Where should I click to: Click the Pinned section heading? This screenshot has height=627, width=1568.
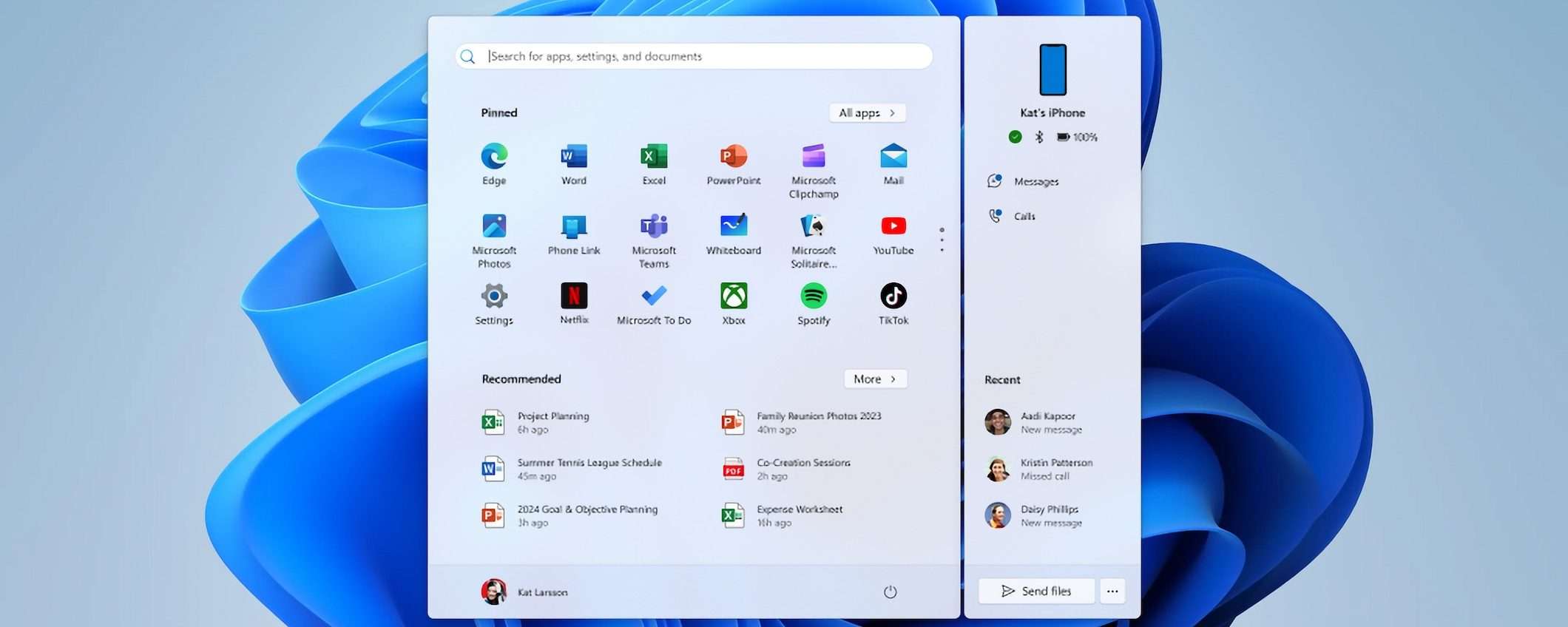[499, 112]
